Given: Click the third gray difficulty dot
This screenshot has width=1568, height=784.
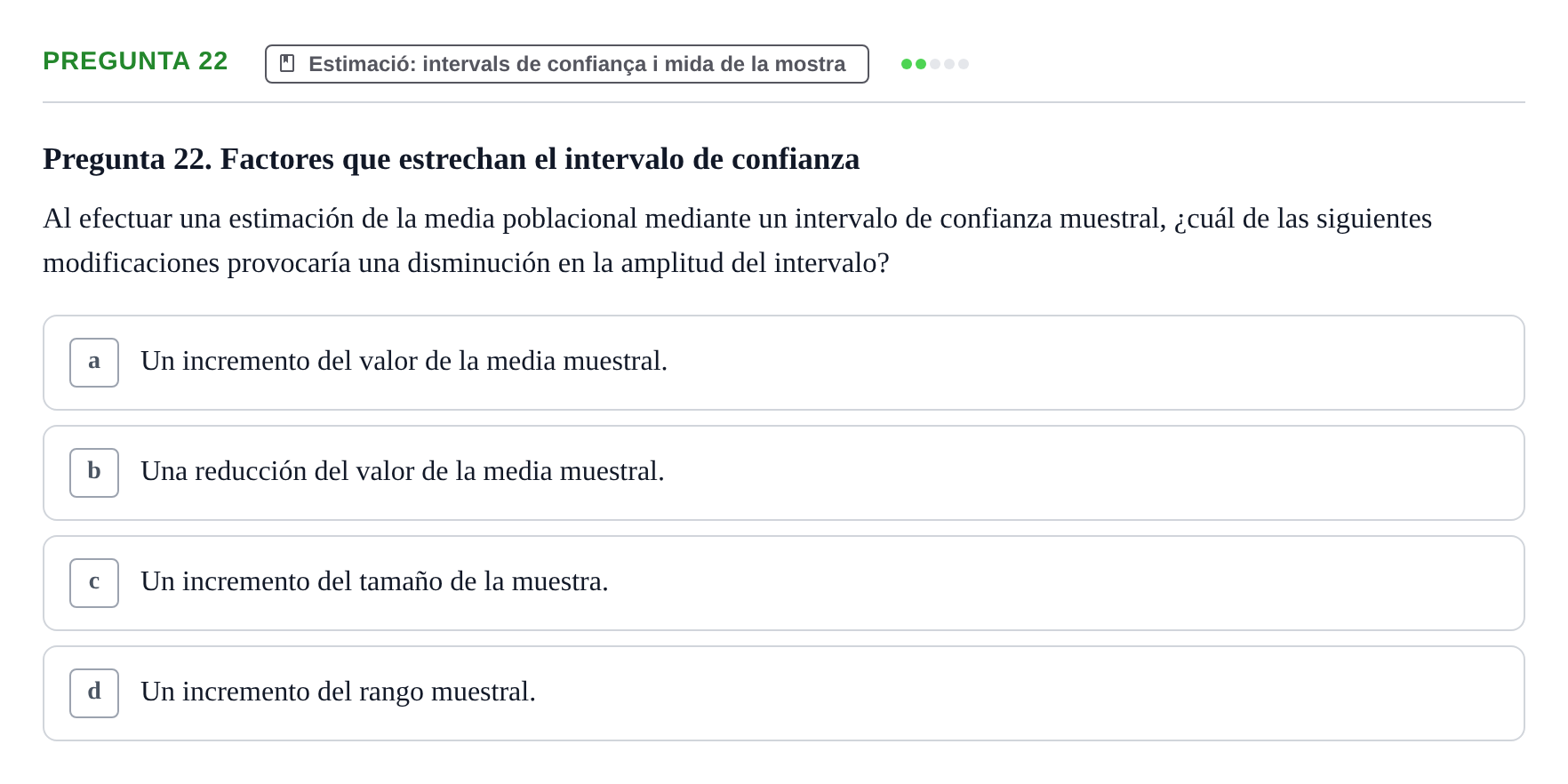Looking at the screenshot, I should click(x=935, y=64).
